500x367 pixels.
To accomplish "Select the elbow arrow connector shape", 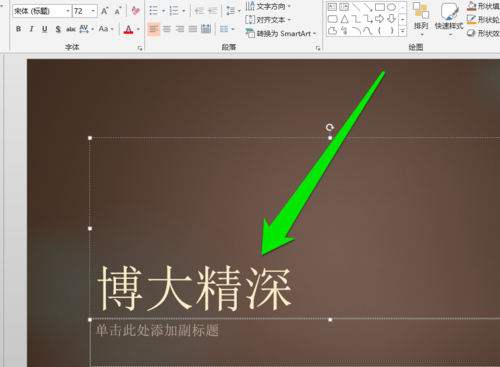I will point(368,19).
